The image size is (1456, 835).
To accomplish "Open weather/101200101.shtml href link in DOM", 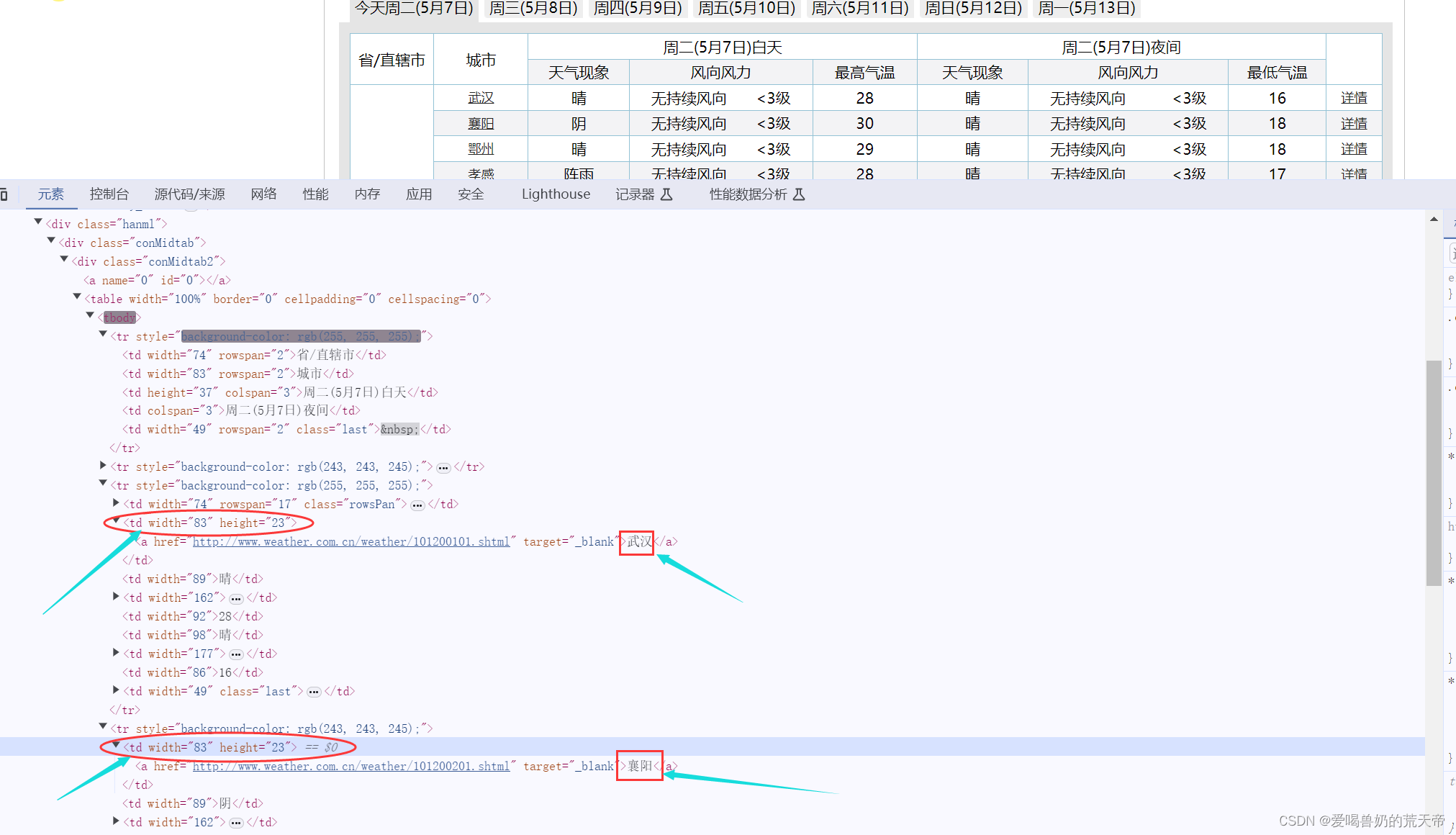I will [351, 542].
